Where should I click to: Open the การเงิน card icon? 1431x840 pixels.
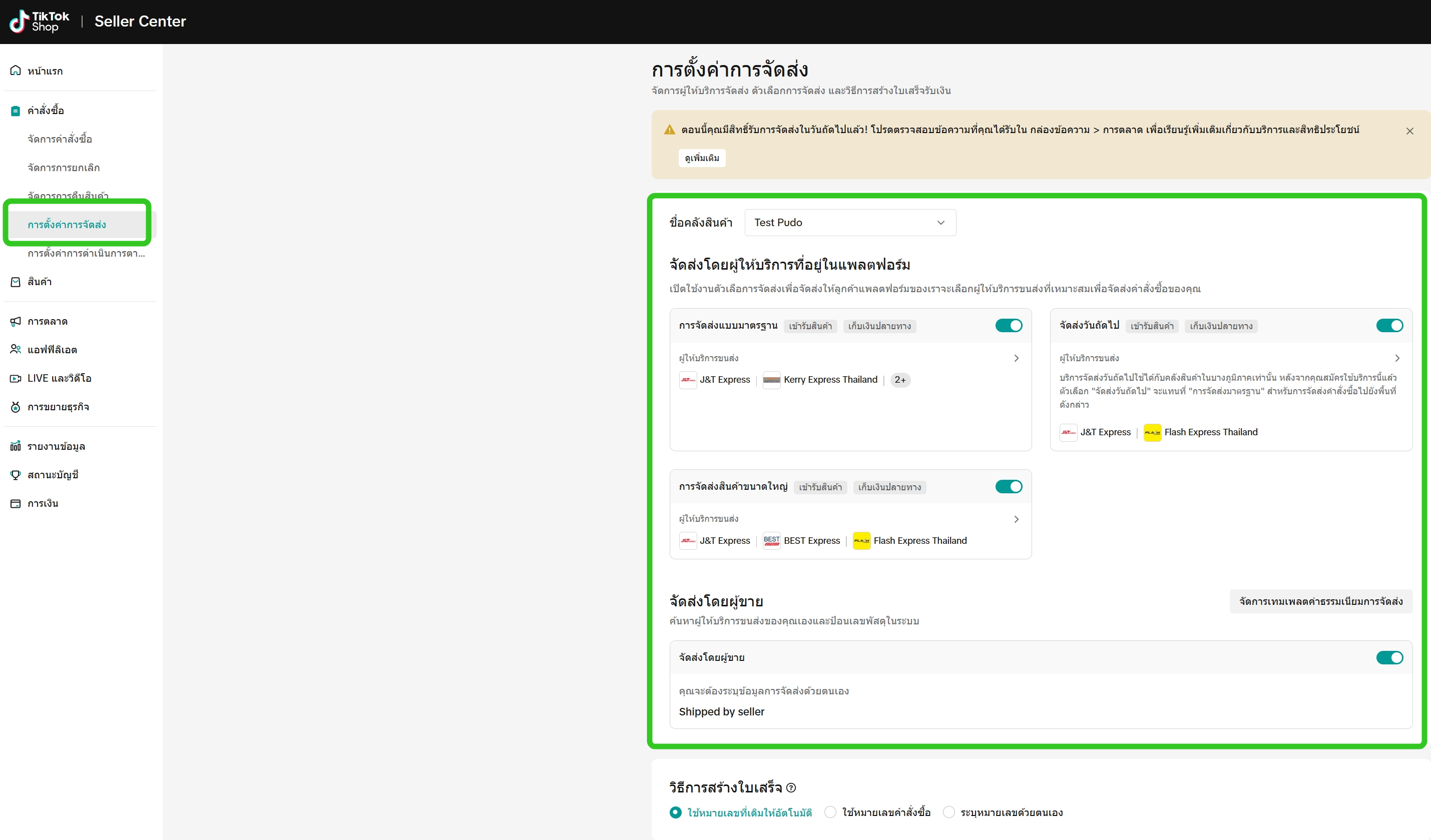(16, 503)
